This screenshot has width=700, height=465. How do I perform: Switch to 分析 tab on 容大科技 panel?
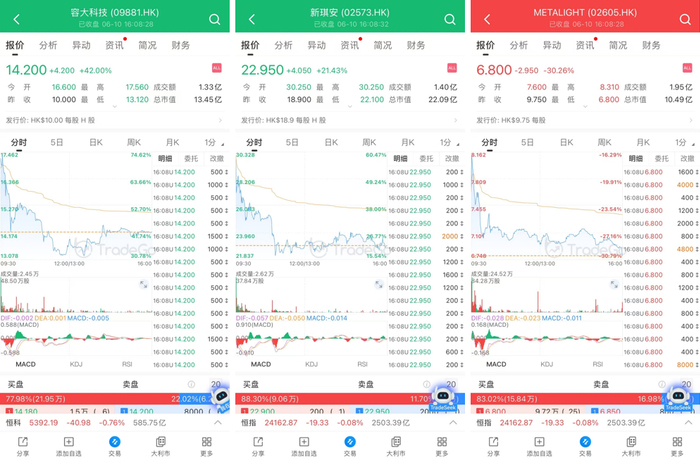point(48,45)
